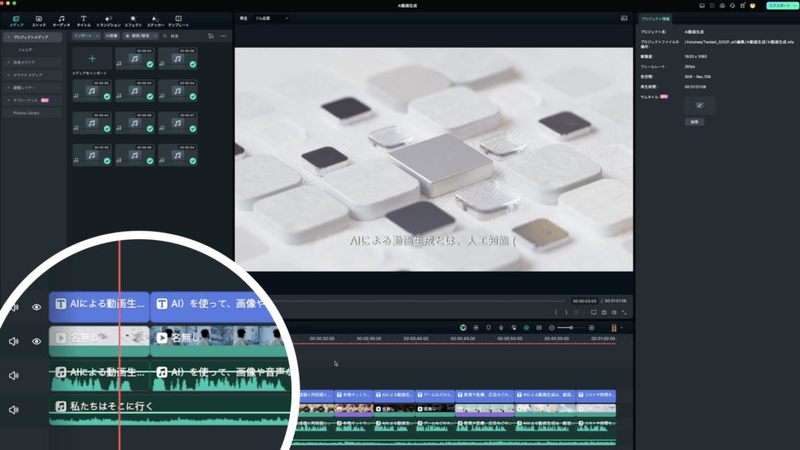Click the AI画像 button
This screenshot has width=800, height=450.
(x=112, y=36)
